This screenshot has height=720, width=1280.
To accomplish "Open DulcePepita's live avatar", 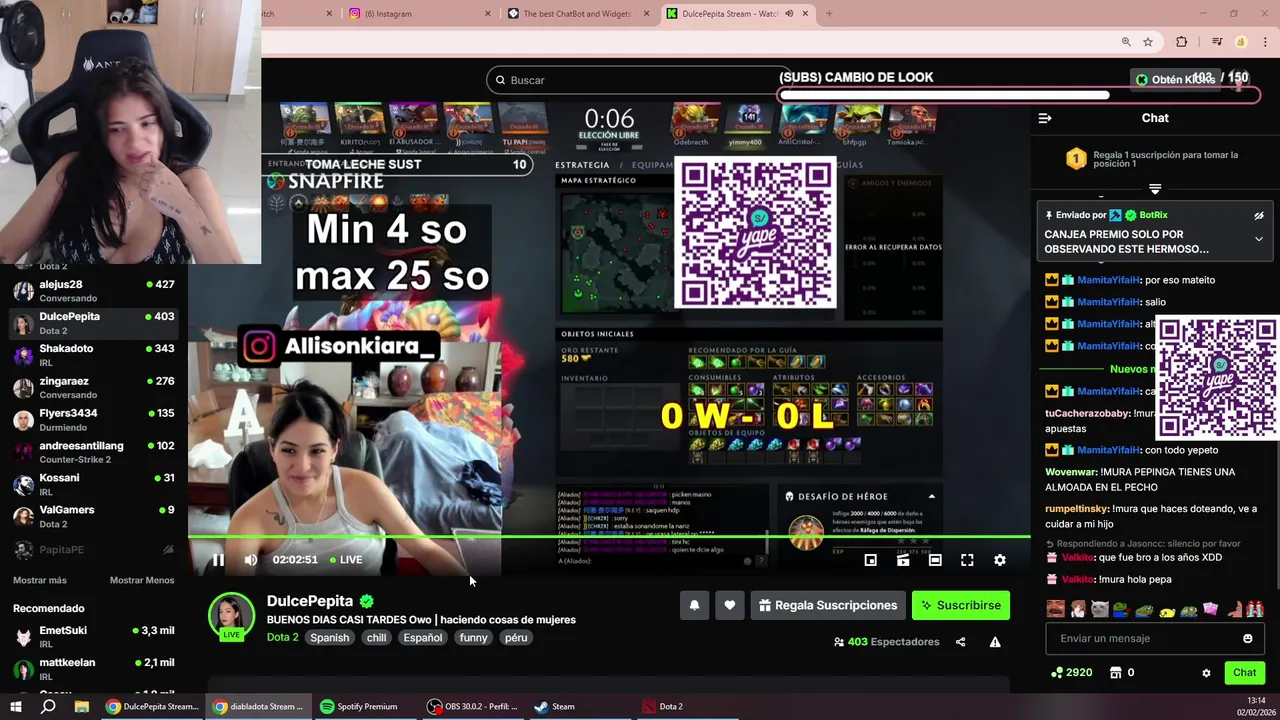I will (x=231, y=617).
